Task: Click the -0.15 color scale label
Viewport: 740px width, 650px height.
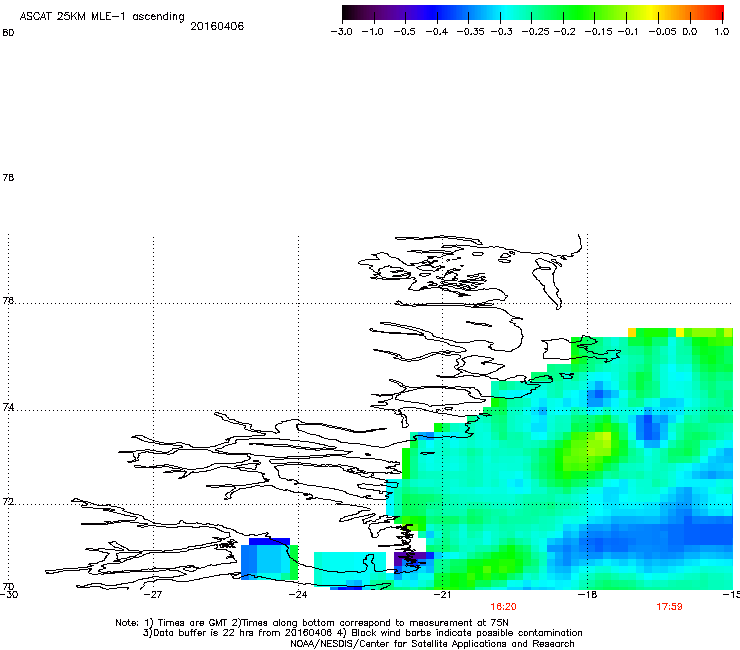Action: pos(598,32)
